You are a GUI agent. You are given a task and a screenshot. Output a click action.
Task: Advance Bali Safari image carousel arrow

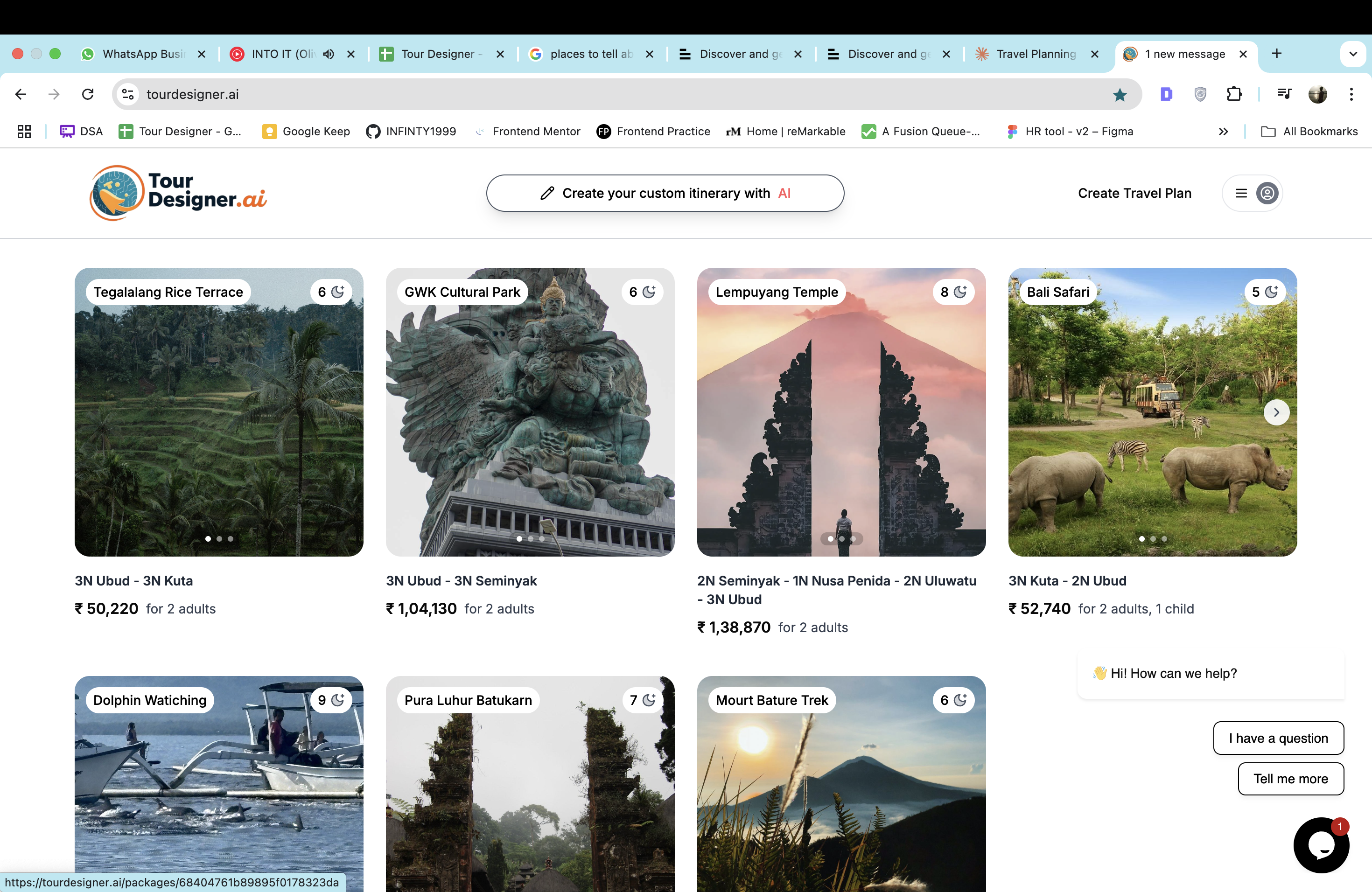[1276, 412]
